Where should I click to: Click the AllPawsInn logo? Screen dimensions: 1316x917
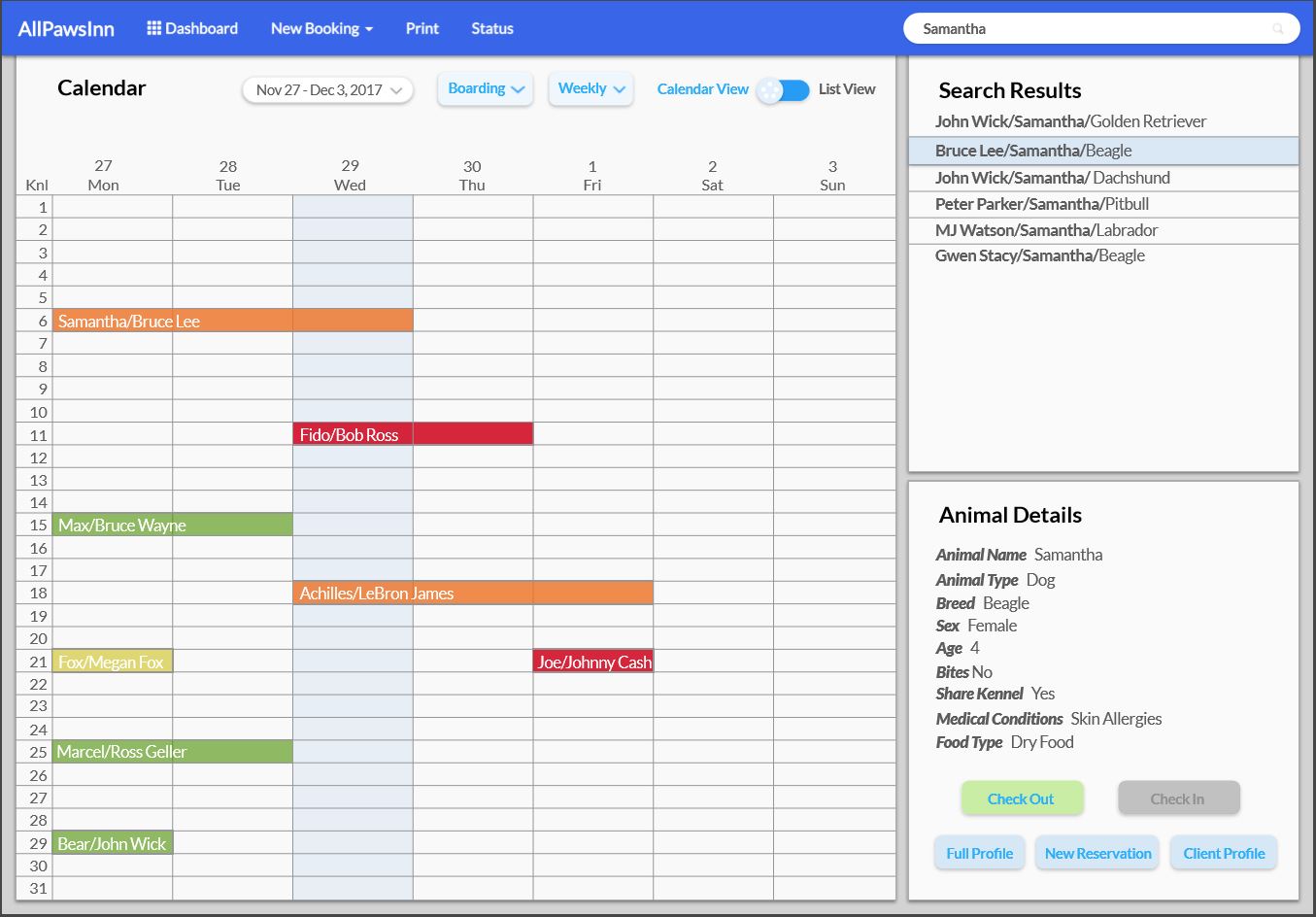coord(66,29)
